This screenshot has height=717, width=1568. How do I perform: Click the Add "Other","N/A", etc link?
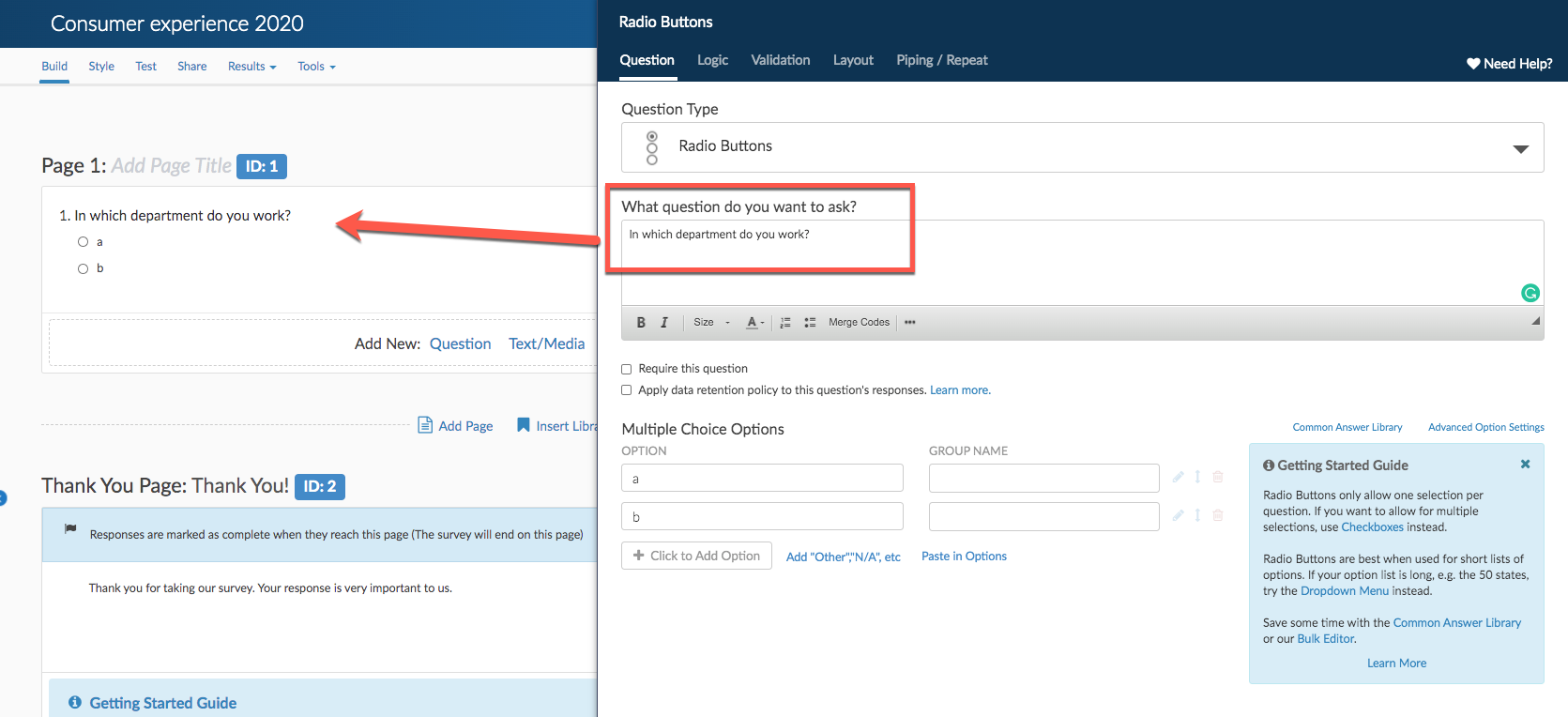(x=844, y=557)
